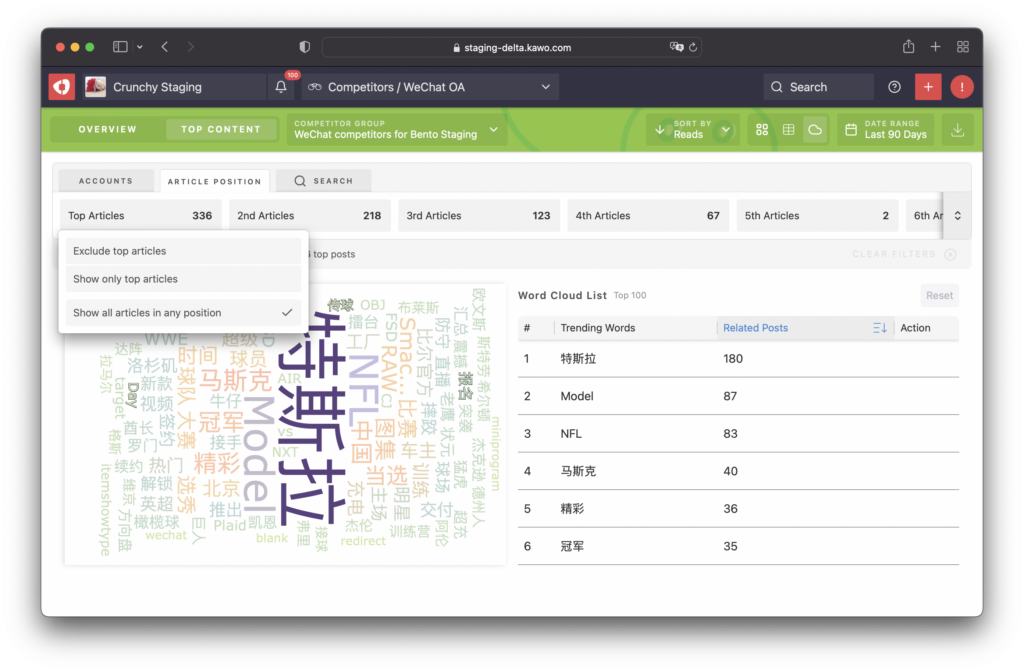Screen dimensions: 1024x671
Task: Click the word Model in the cloud
Action: [259, 454]
